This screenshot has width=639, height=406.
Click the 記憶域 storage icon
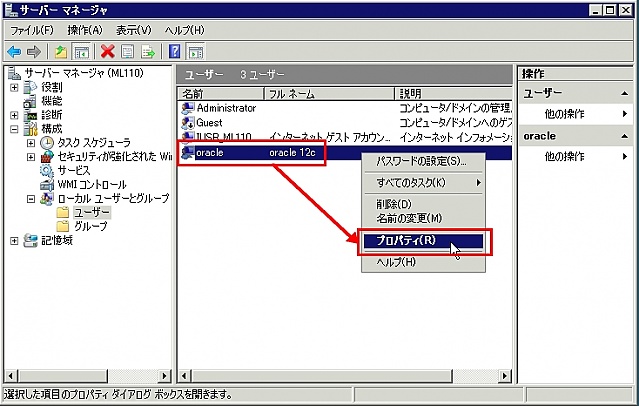pos(31,241)
